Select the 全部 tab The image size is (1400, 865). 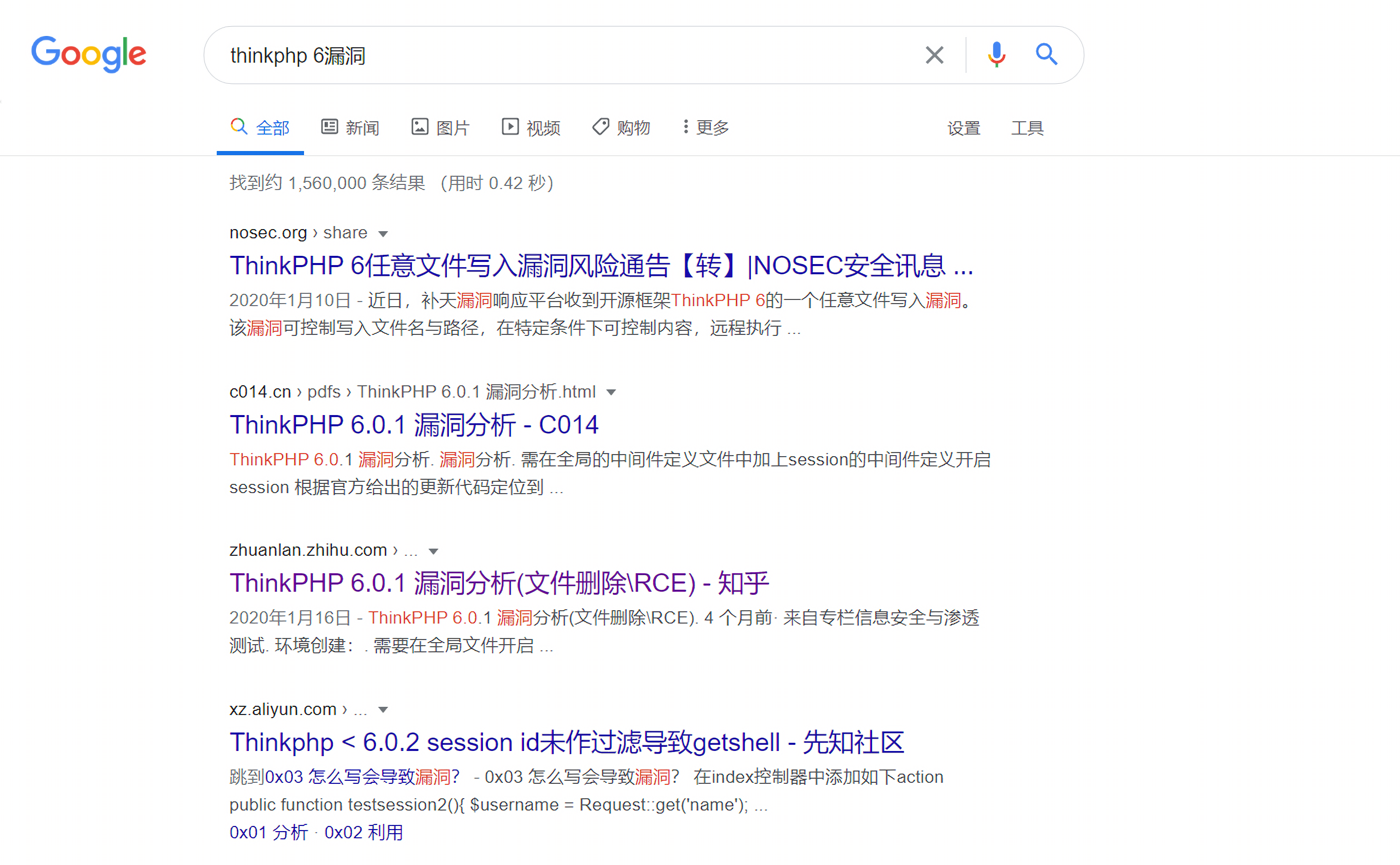click(260, 127)
